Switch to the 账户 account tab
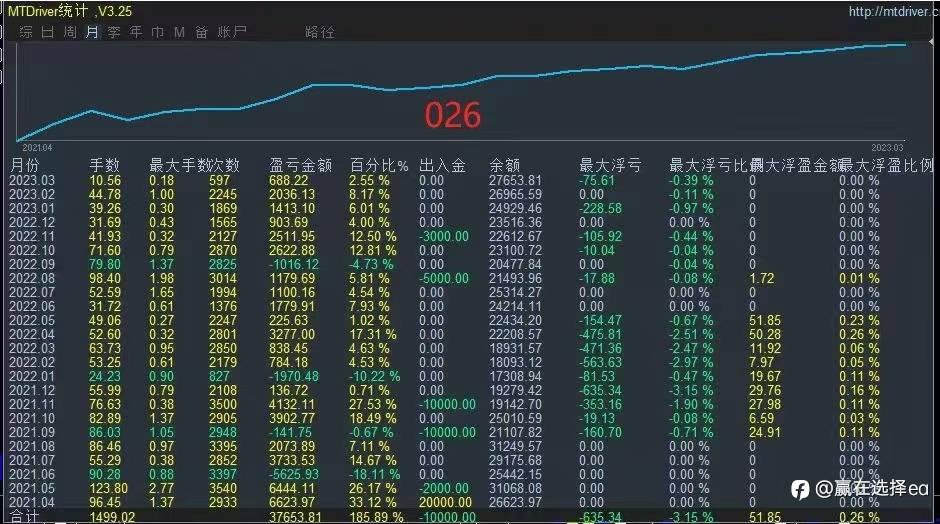The image size is (940, 524). click(x=233, y=32)
